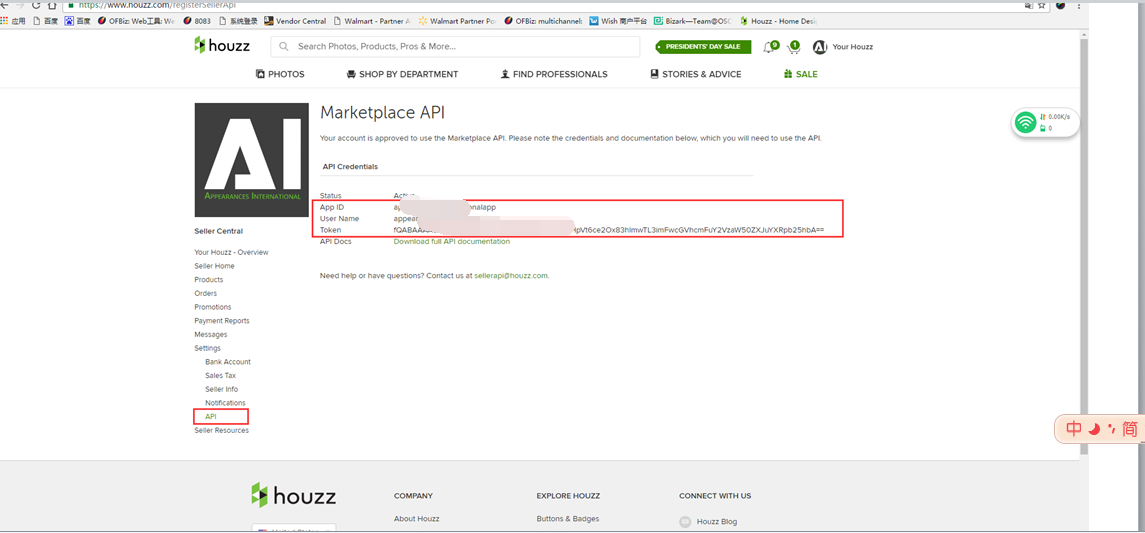Open Messages in sidebar
This screenshot has height=533, width=1145.
tap(210, 334)
